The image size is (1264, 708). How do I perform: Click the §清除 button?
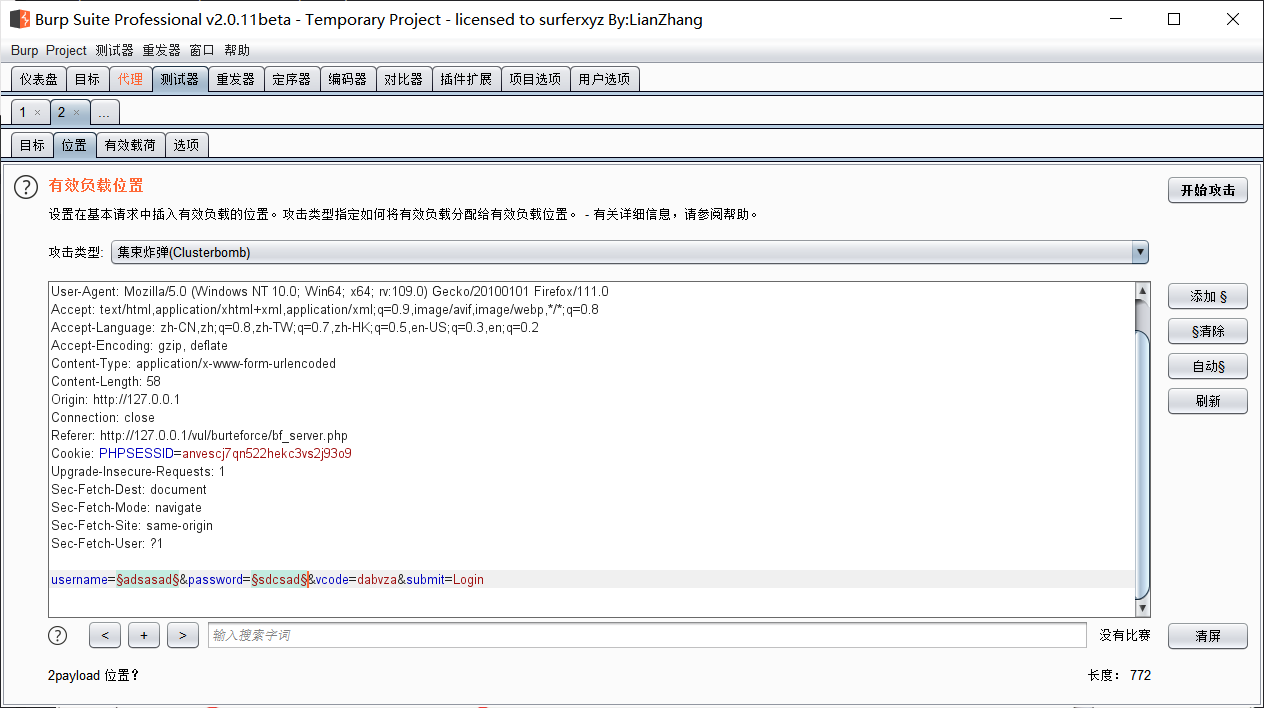pyautogui.click(x=1207, y=331)
